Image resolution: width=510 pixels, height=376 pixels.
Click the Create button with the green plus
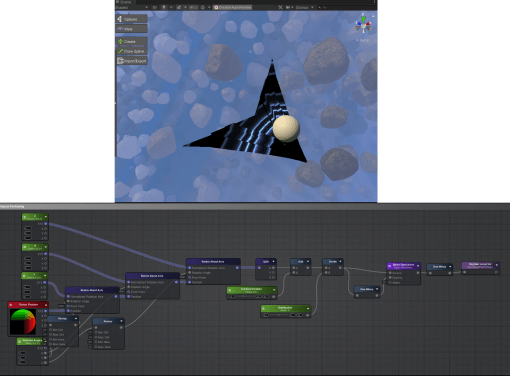(x=132, y=41)
